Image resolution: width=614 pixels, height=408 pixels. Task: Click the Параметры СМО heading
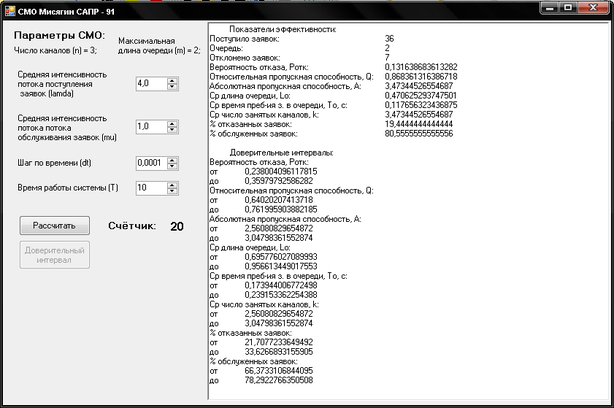59,35
